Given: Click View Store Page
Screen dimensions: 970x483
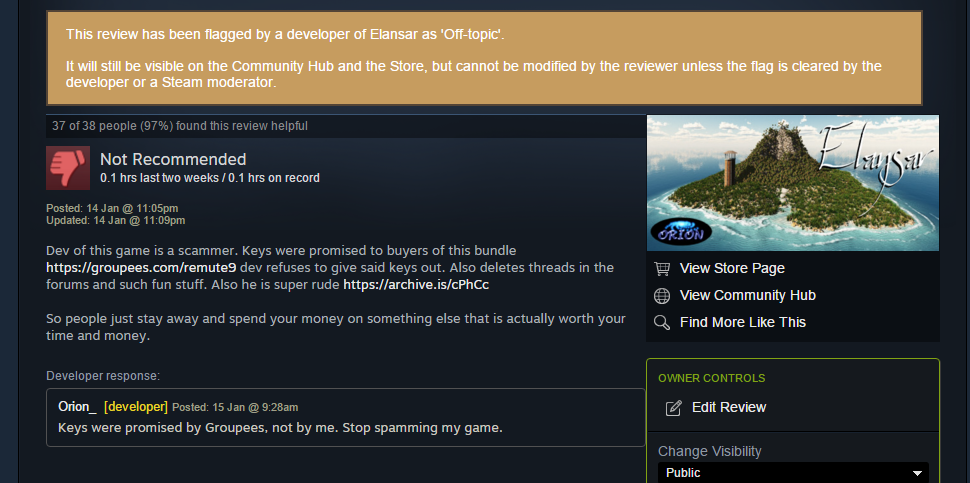Looking at the screenshot, I should pyautogui.click(x=732, y=268).
